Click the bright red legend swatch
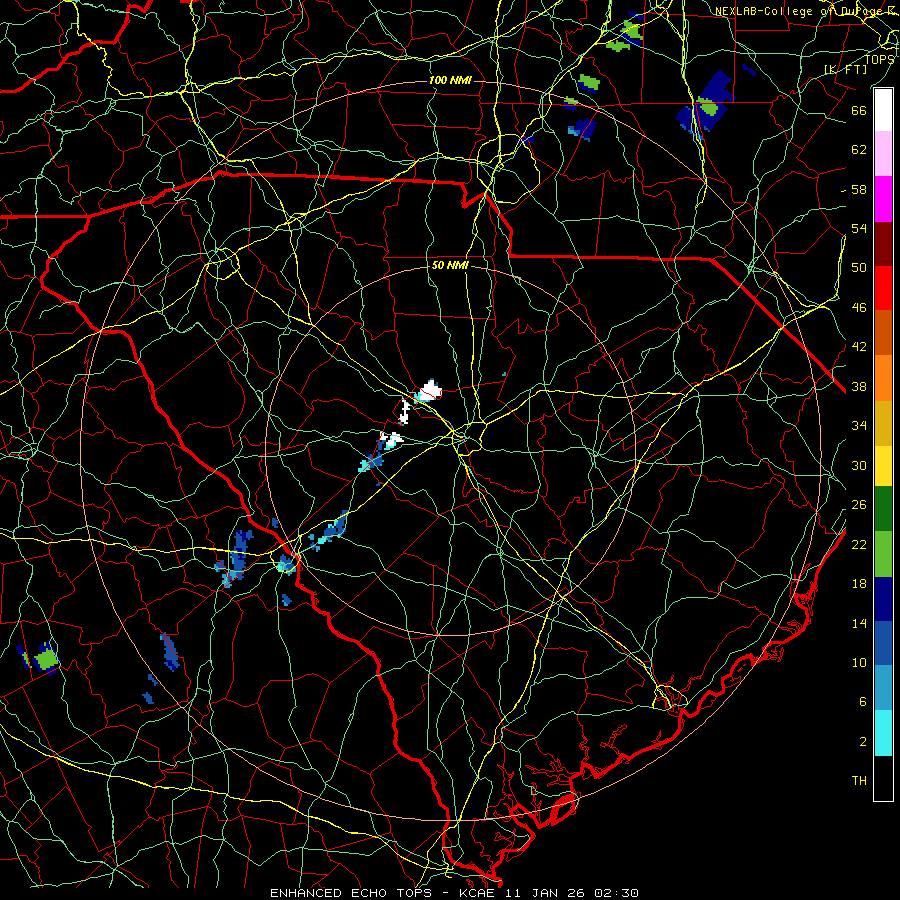The width and height of the screenshot is (900, 900). click(x=883, y=288)
